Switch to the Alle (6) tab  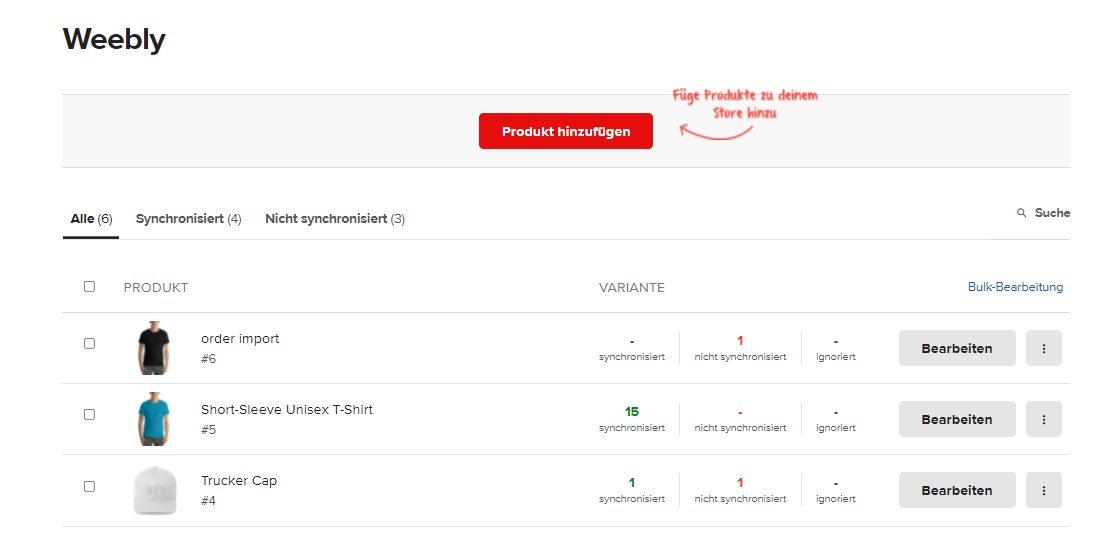click(91, 219)
